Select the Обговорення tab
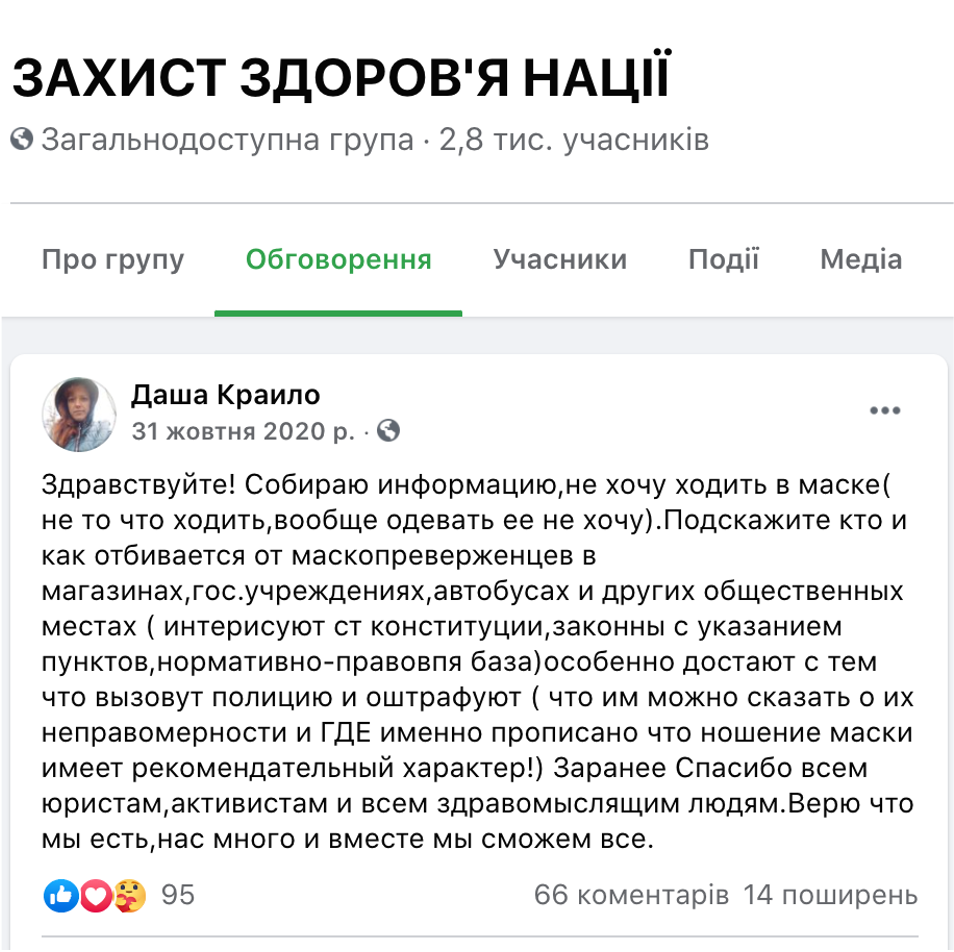The height and width of the screenshot is (952, 954). [338, 261]
